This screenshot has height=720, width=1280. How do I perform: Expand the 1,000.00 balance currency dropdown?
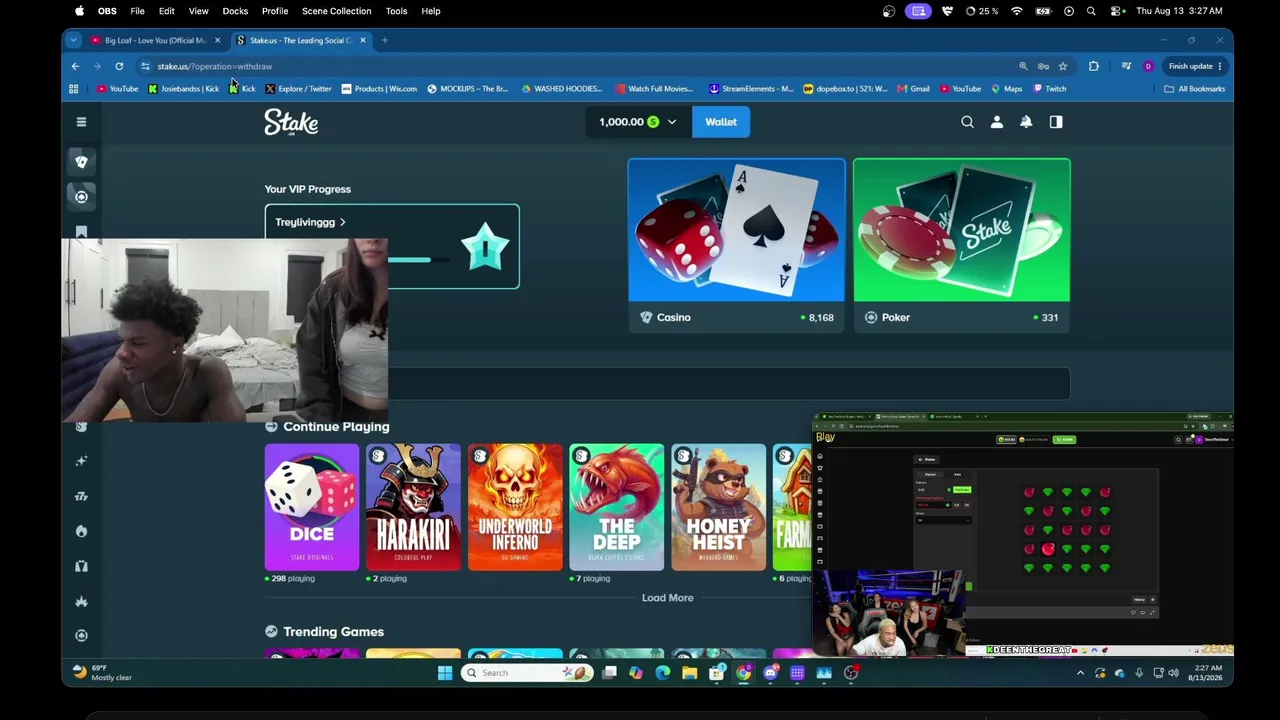672,122
